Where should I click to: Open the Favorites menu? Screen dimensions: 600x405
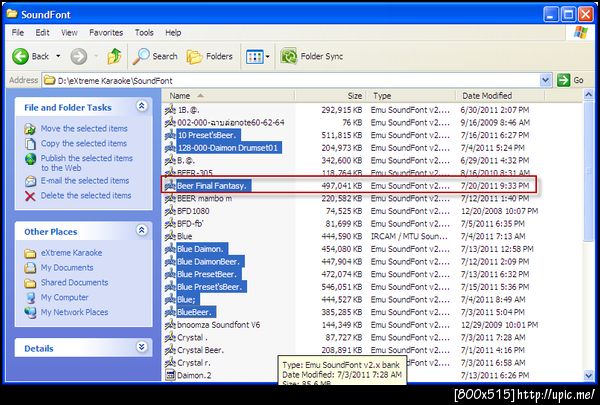pos(106,33)
